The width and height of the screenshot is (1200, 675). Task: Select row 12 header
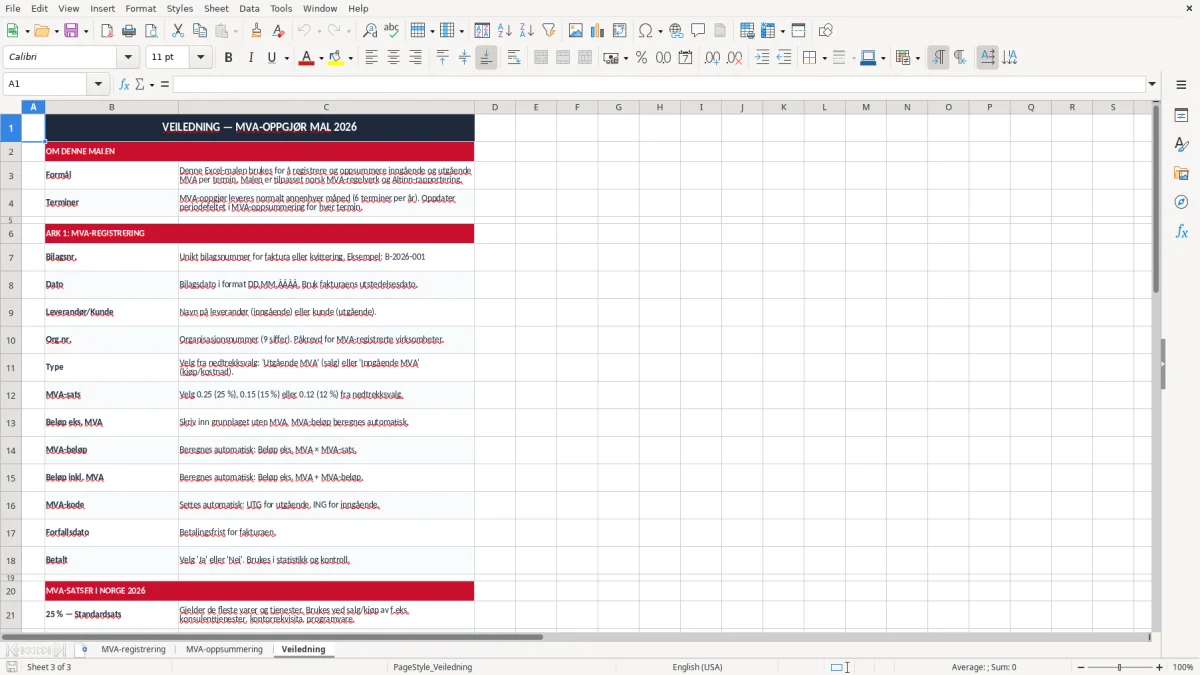click(x=11, y=395)
